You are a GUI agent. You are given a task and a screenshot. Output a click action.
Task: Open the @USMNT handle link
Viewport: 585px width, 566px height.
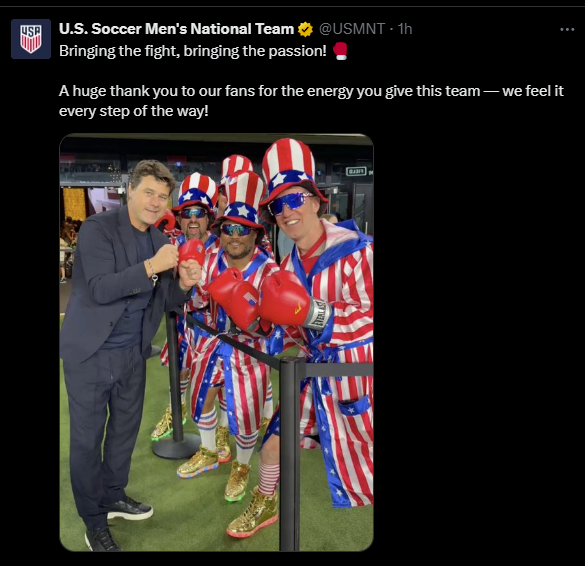point(351,29)
